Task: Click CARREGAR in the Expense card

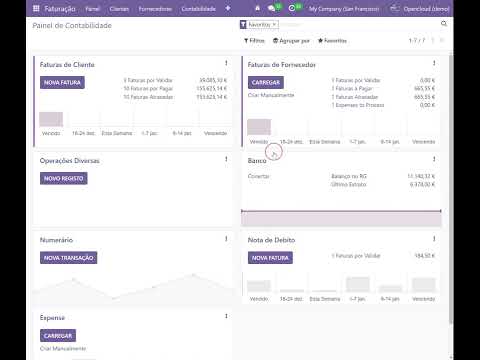Action: (x=58, y=336)
